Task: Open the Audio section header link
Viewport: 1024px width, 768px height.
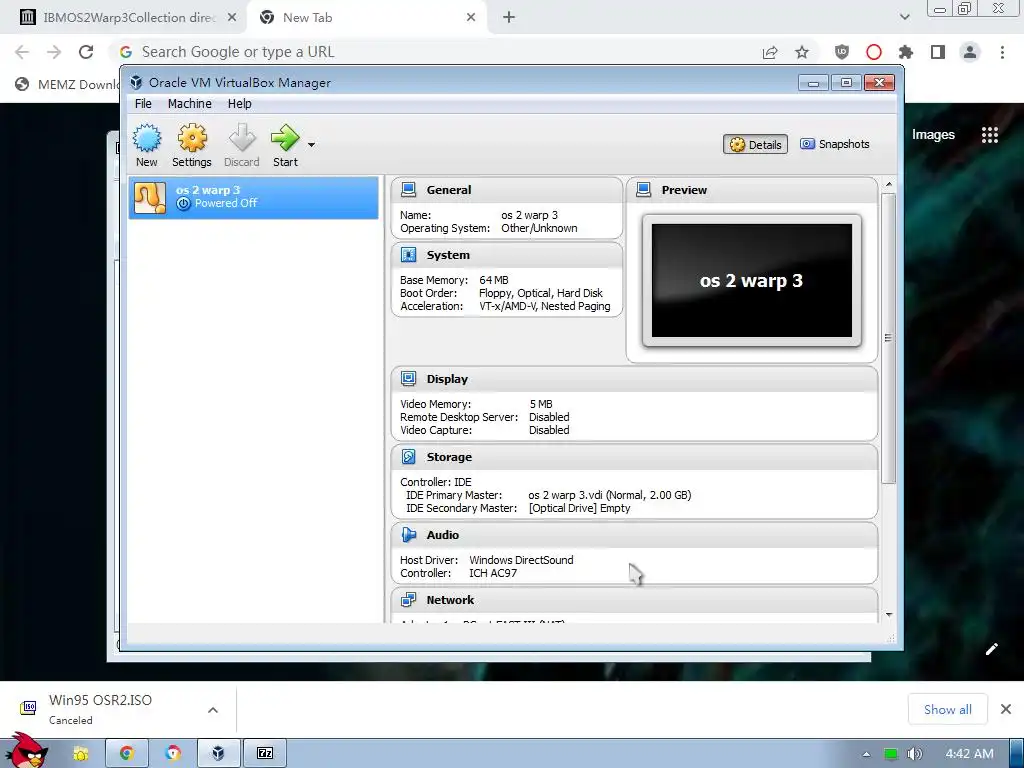Action: click(x=443, y=535)
